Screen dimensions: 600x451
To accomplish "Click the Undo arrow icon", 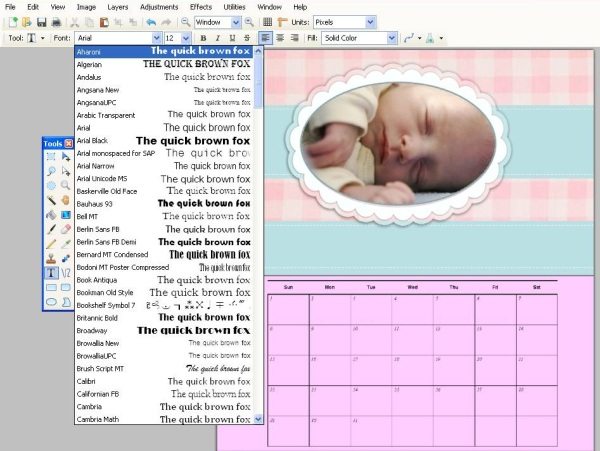I will [150, 22].
